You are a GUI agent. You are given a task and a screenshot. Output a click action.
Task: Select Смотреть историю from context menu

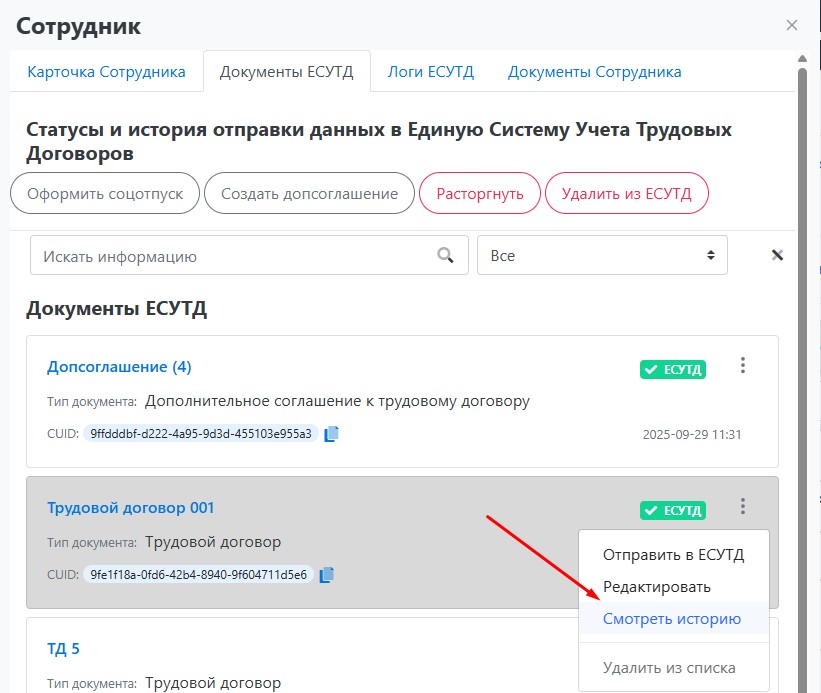672,619
